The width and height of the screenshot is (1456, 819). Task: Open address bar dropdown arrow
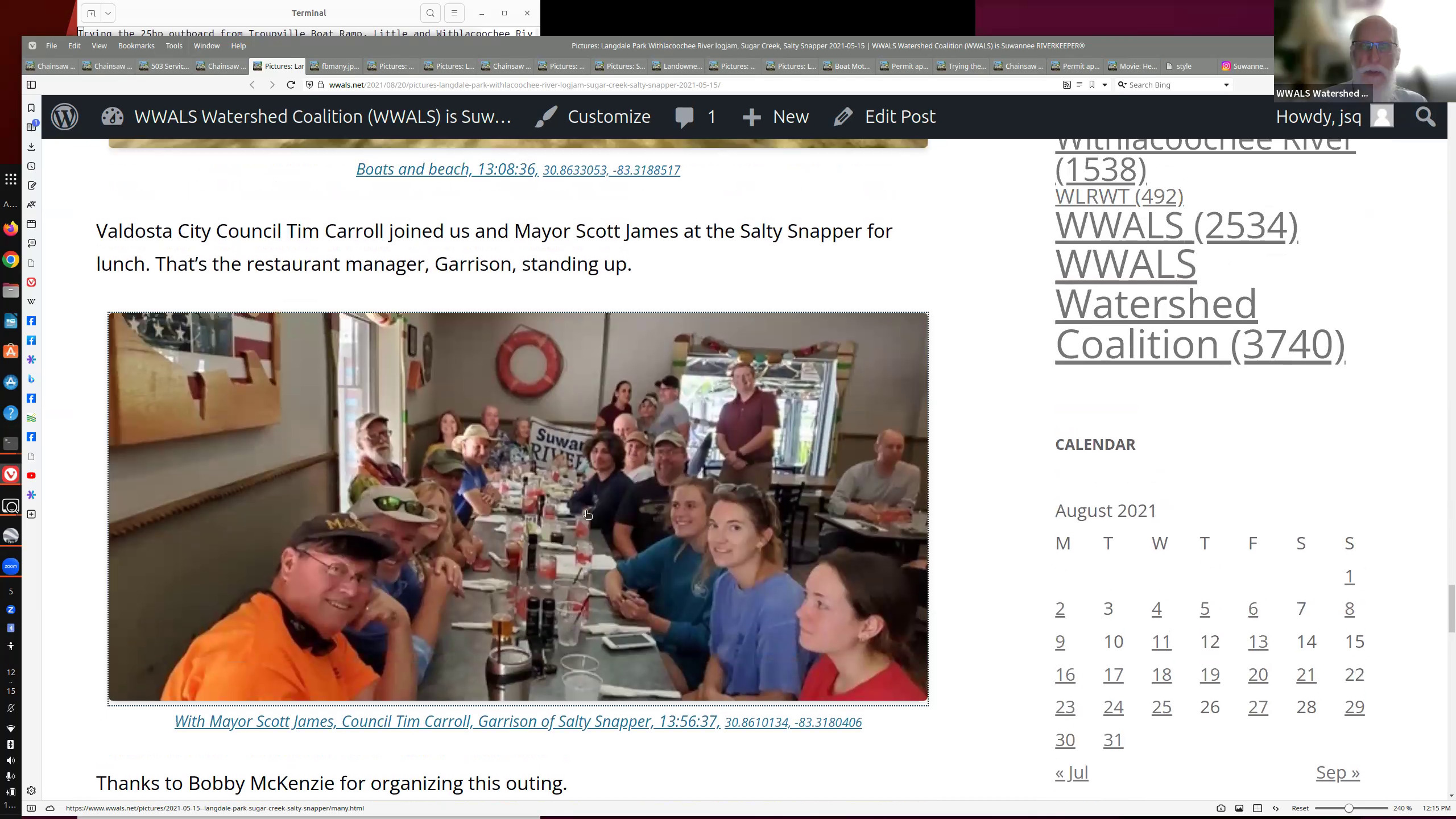(1105, 85)
